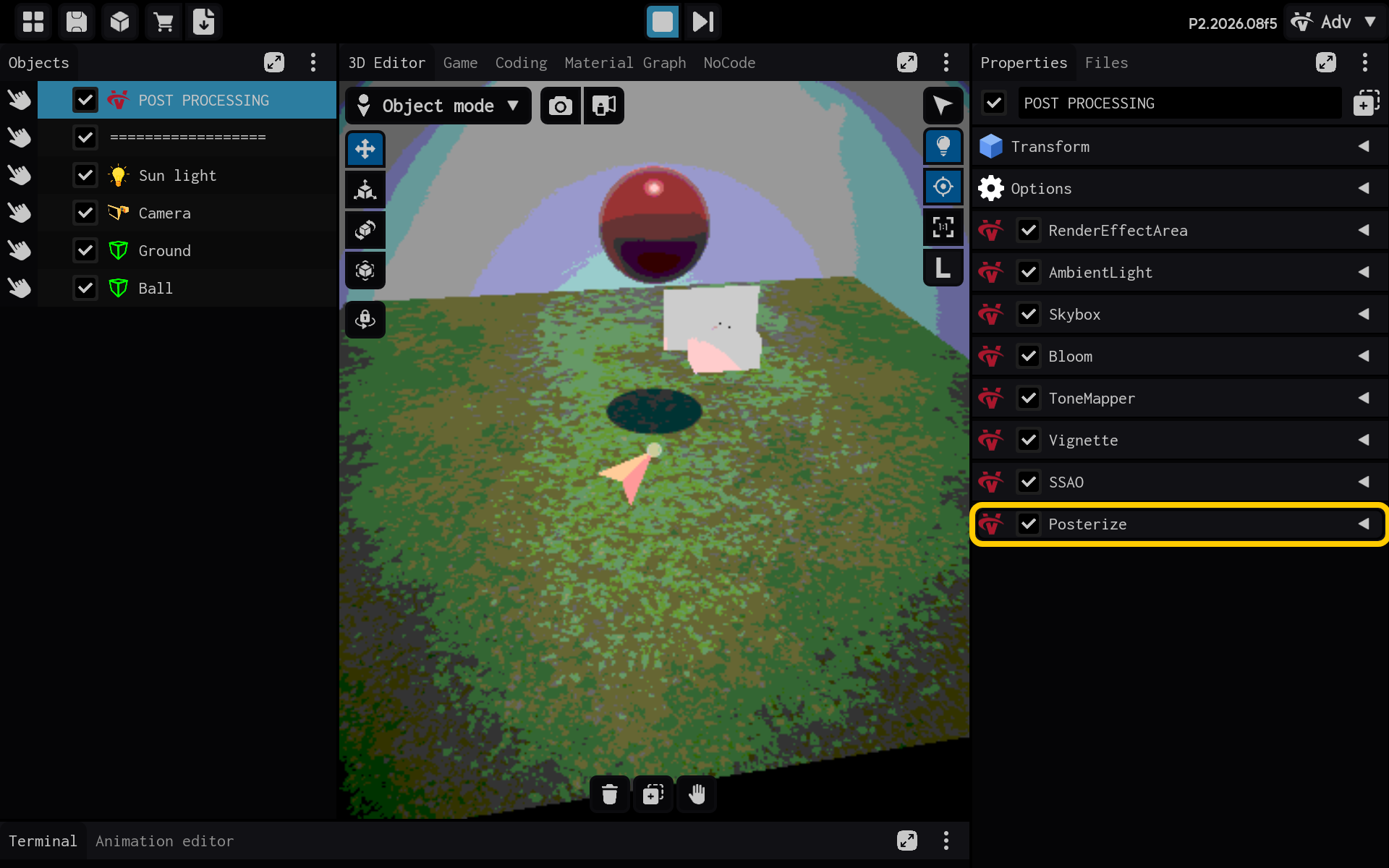Select Ball in the Objects tree
Image resolution: width=1389 pixels, height=868 pixels.
[187, 288]
